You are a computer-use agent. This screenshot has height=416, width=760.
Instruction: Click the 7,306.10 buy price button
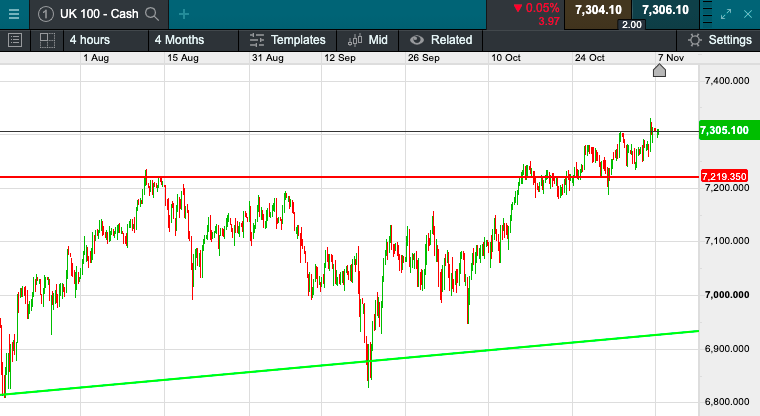[x=665, y=9]
